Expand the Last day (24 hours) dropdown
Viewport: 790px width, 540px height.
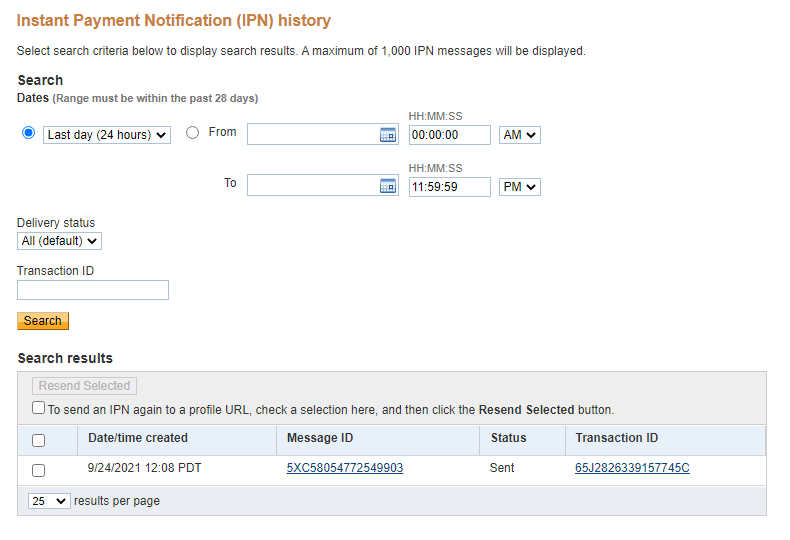107,135
